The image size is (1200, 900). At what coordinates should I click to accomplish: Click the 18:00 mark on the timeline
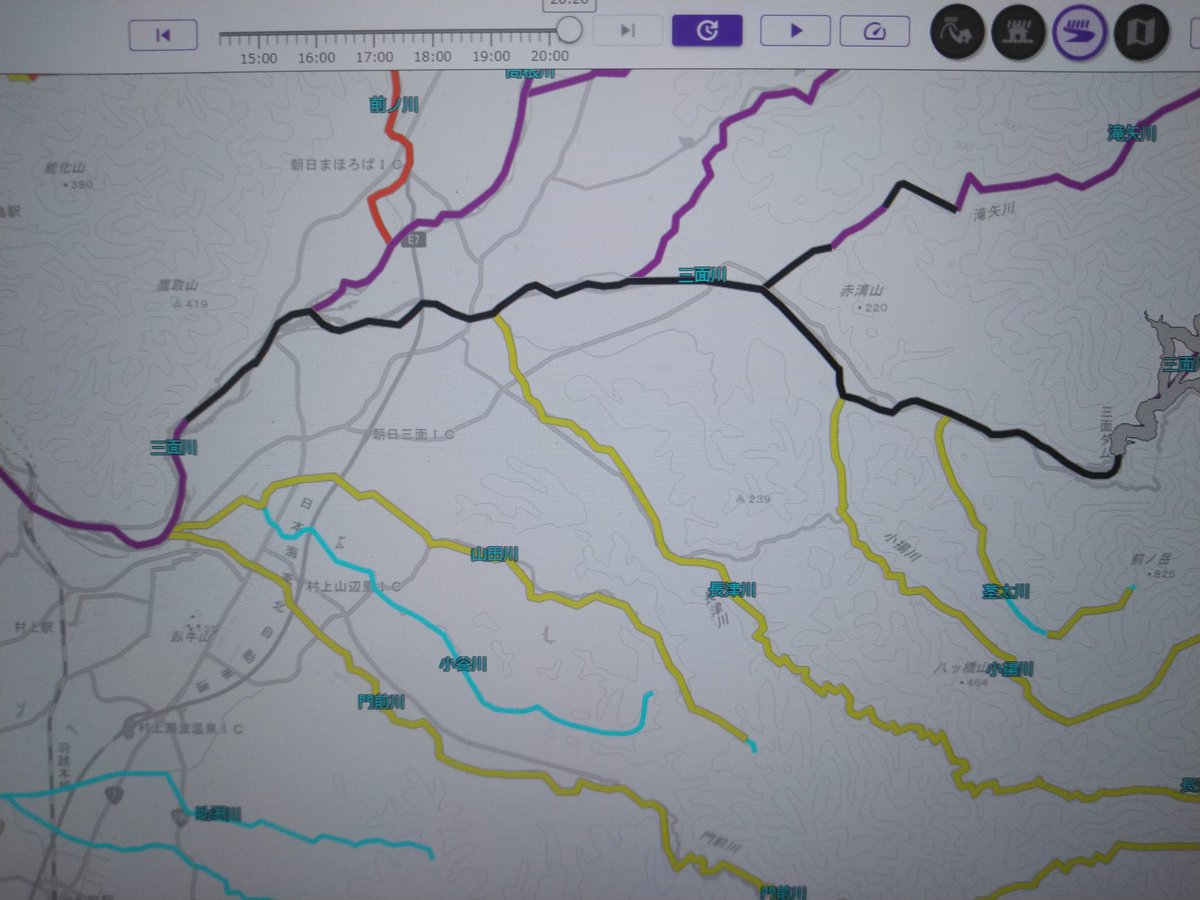tap(433, 57)
